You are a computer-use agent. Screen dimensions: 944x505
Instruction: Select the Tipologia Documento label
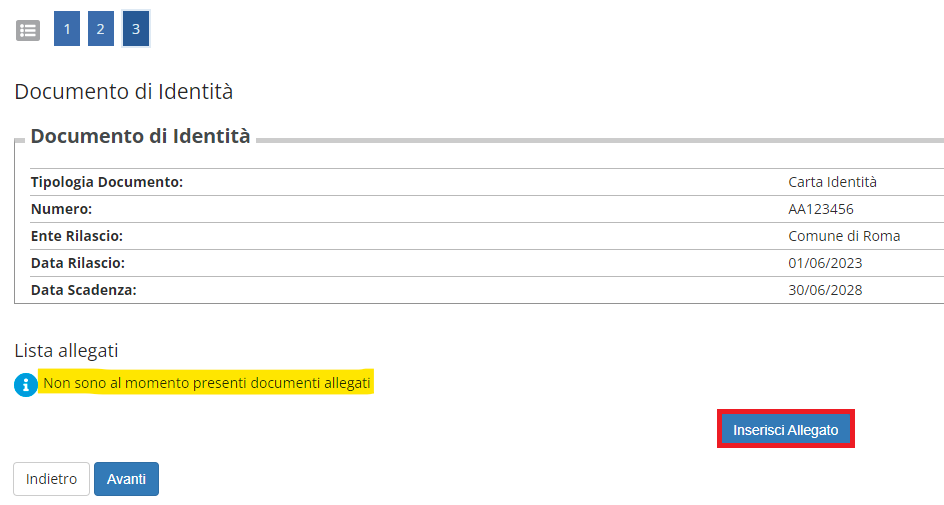point(107,182)
